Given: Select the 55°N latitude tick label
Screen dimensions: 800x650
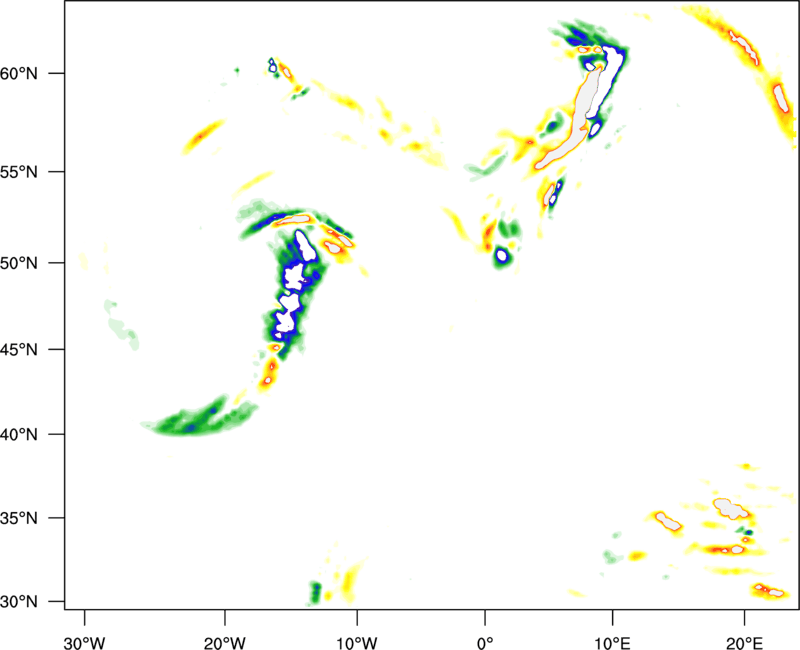Looking at the screenshot, I should (x=19, y=172).
